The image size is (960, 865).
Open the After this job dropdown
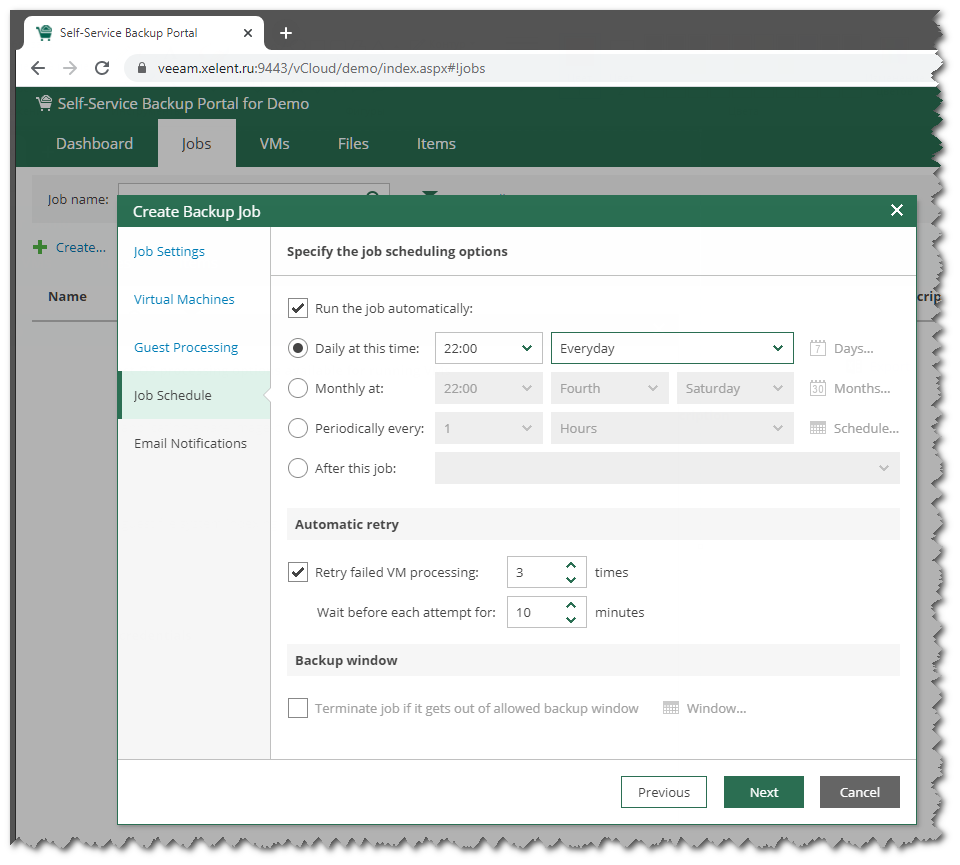point(667,468)
